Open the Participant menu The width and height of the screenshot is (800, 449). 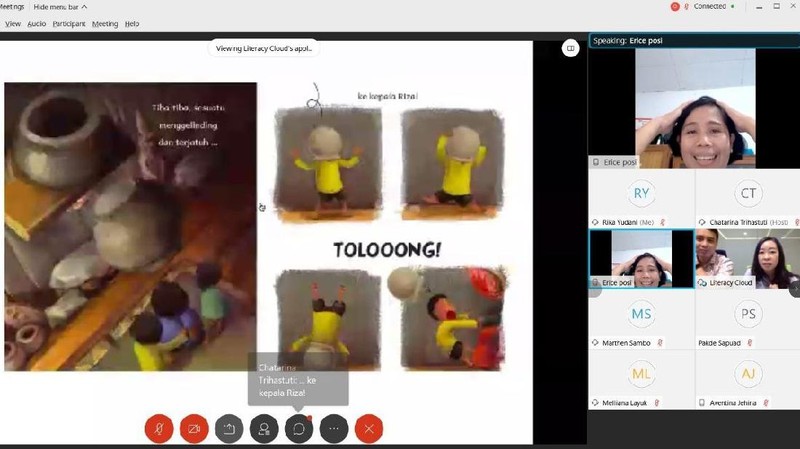tap(69, 23)
